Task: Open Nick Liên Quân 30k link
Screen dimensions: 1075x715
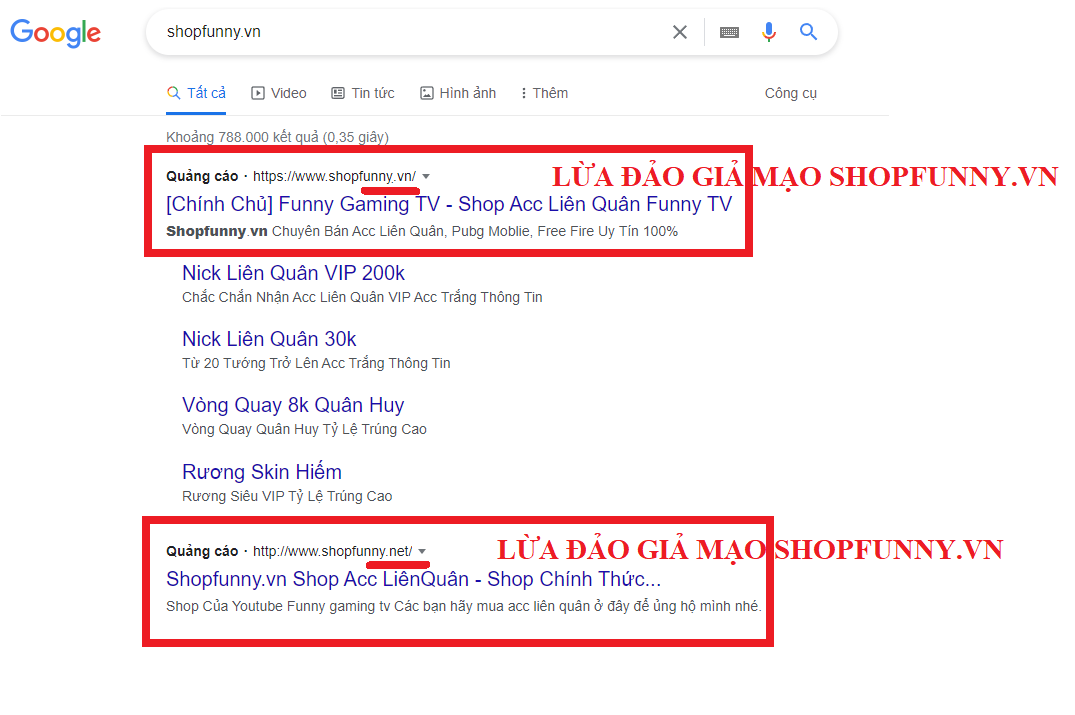Action: click(x=269, y=339)
